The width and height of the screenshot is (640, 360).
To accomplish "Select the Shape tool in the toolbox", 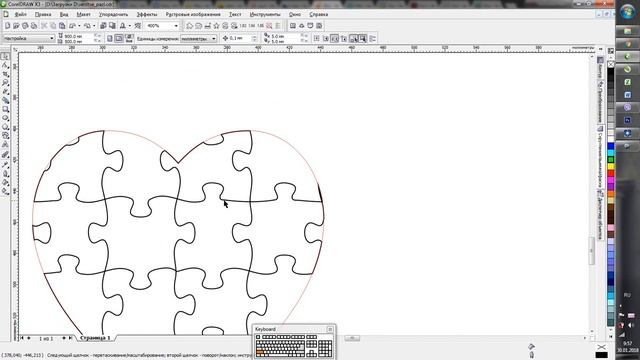I will [x=5, y=65].
